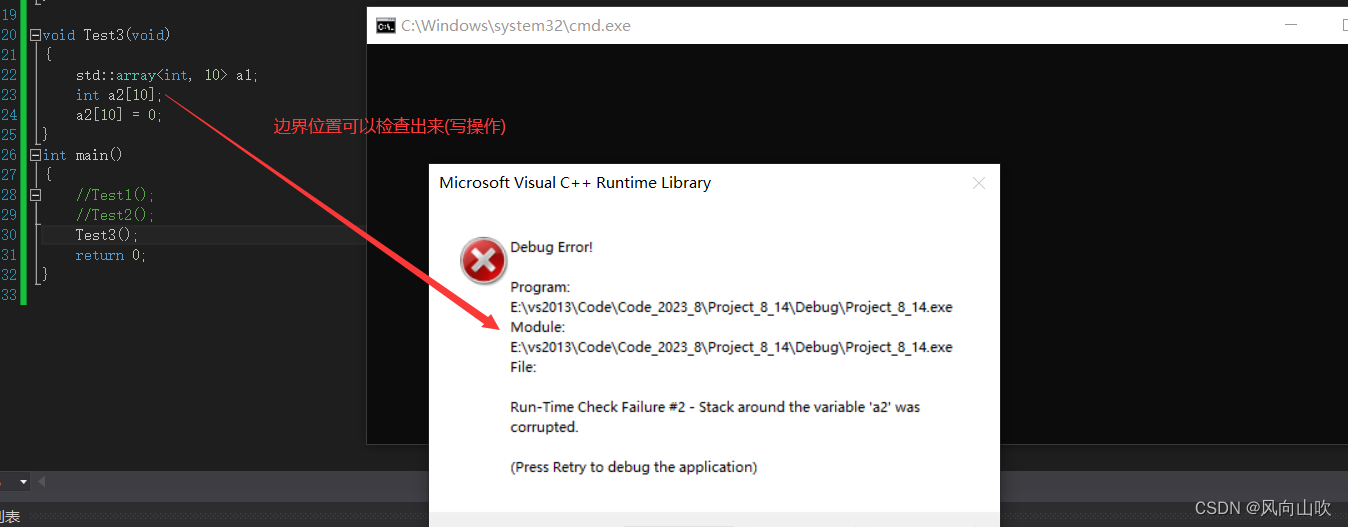Click line number 33 in the gutter

9,295
